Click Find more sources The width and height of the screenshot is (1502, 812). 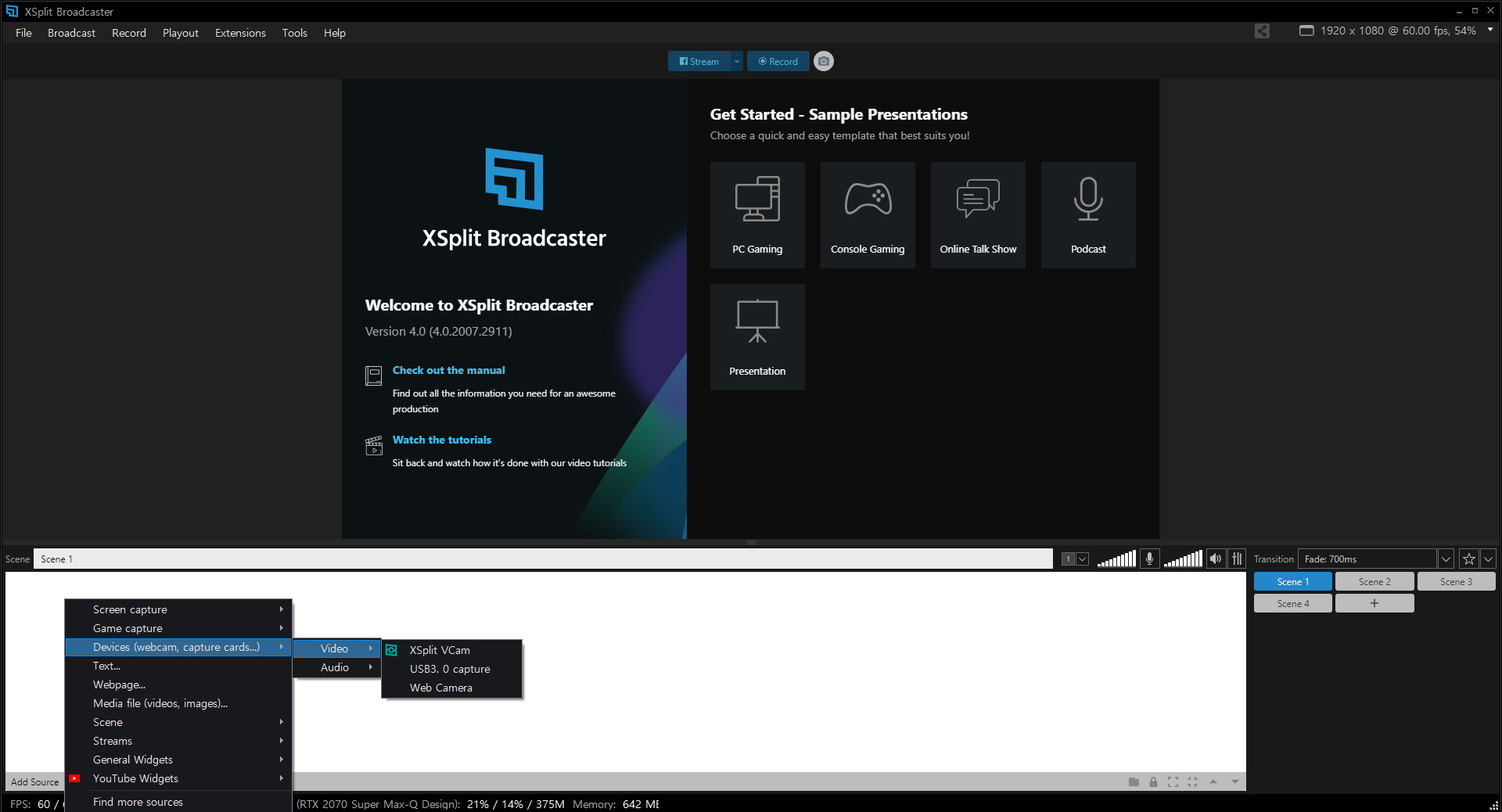(x=178, y=802)
